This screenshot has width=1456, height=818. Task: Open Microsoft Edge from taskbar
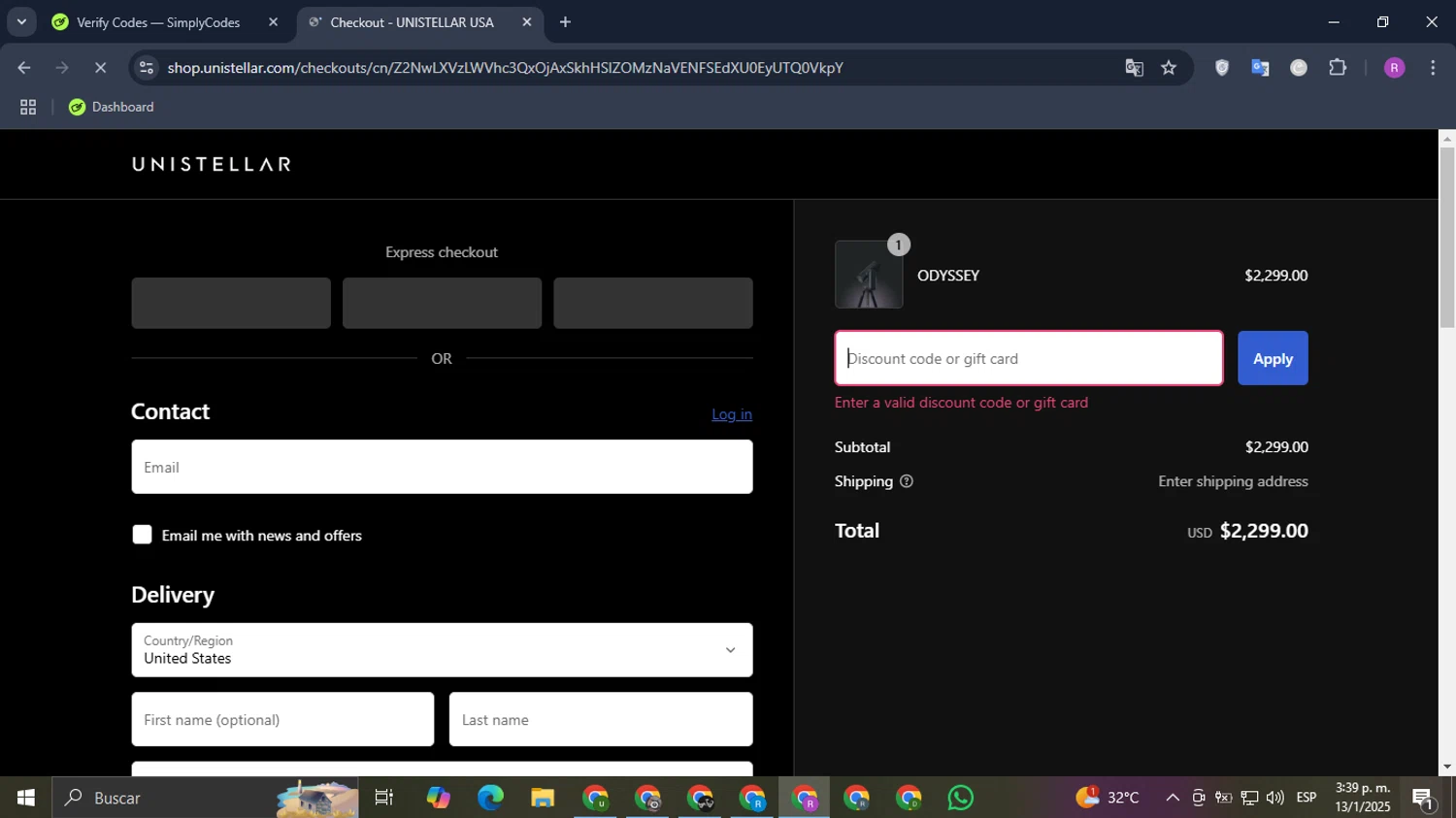[490, 798]
